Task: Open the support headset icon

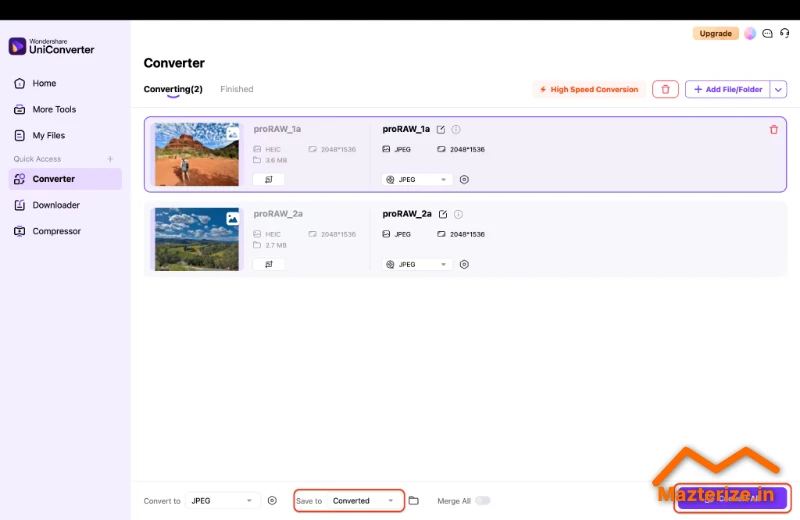Action: pos(784,33)
